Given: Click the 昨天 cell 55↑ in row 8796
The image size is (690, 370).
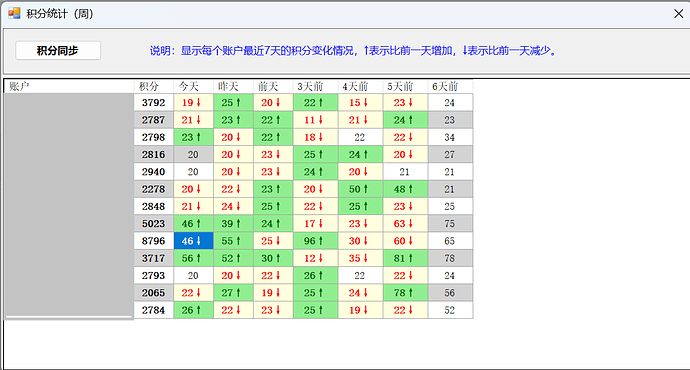Looking at the screenshot, I should coord(233,241).
